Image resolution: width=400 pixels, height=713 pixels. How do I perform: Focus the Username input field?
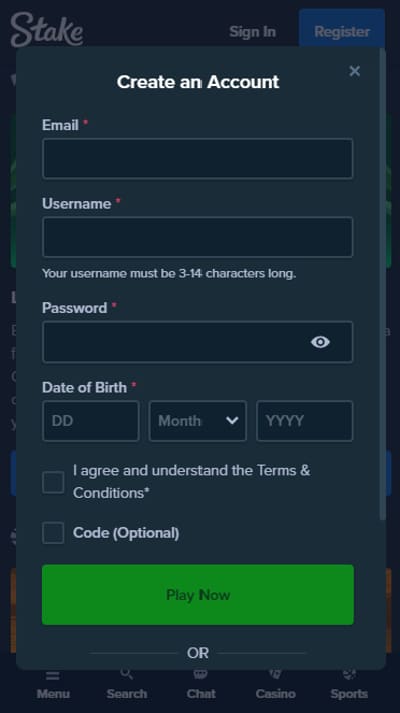[198, 237]
